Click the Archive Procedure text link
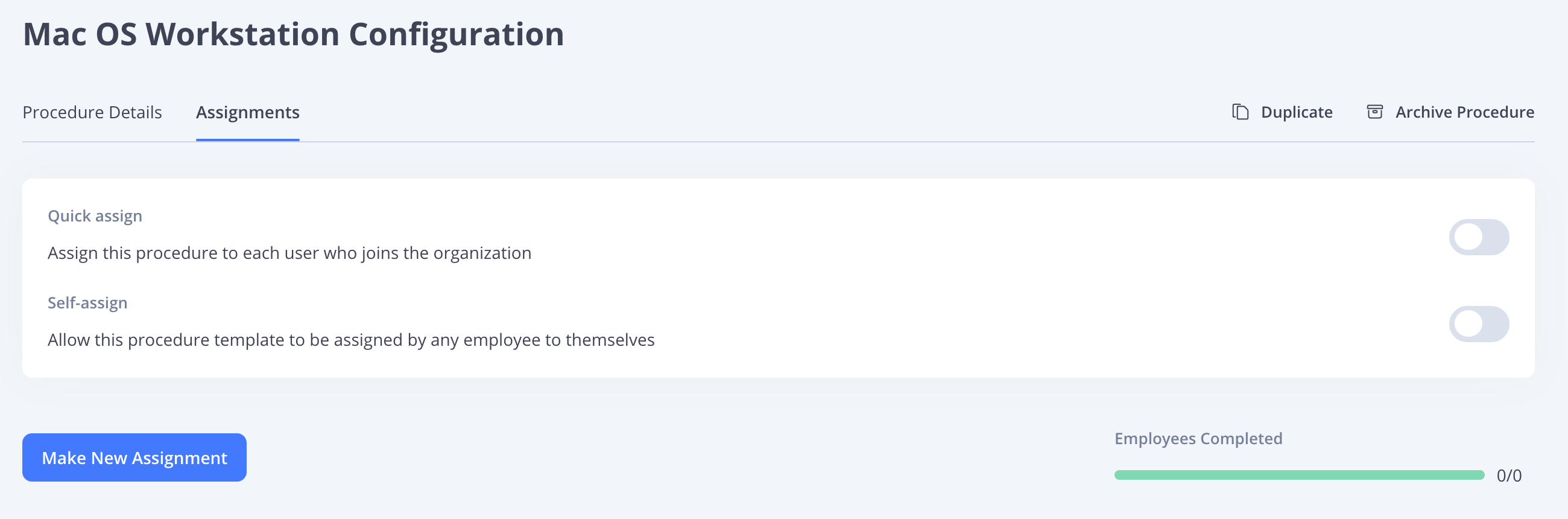The height and width of the screenshot is (519, 1568). pos(1464,112)
